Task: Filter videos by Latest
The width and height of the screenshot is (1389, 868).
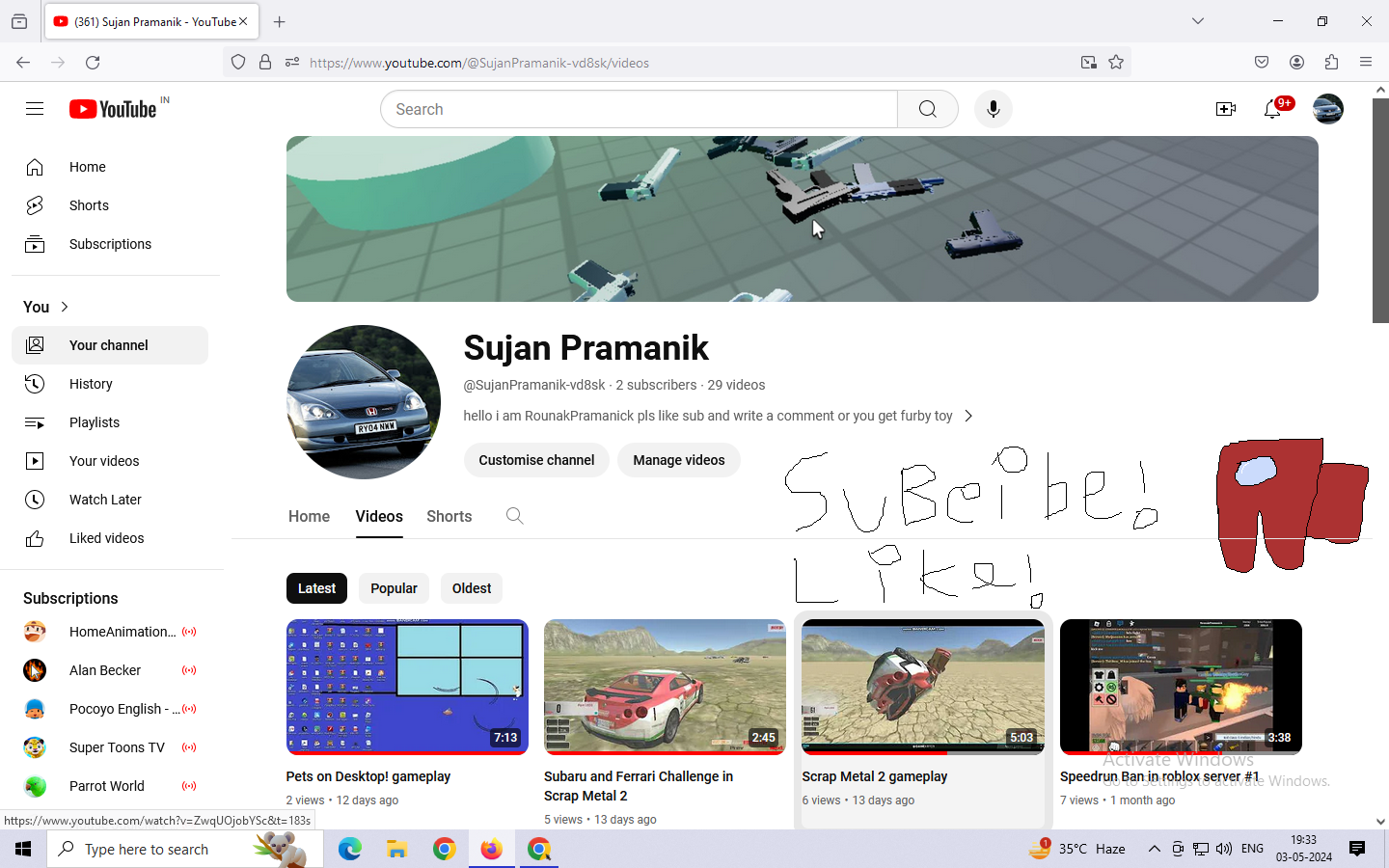Action: [x=316, y=588]
